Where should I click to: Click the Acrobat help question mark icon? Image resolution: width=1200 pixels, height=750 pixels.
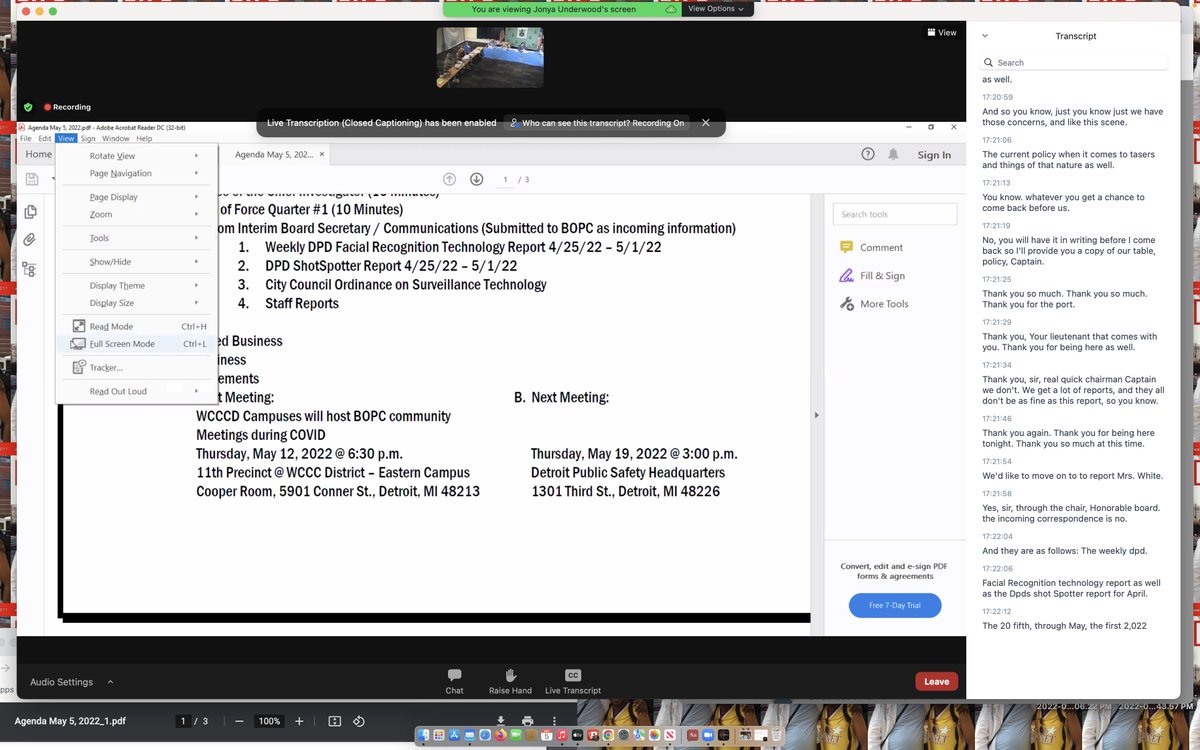[x=867, y=154]
